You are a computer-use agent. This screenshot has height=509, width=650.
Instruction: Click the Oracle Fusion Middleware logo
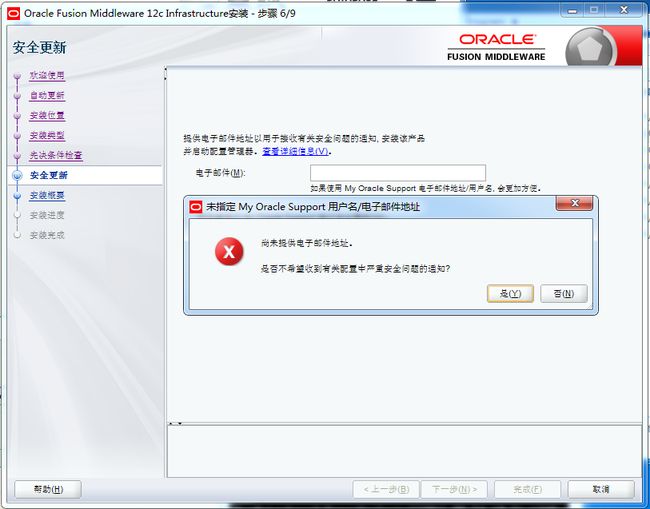coord(496,48)
